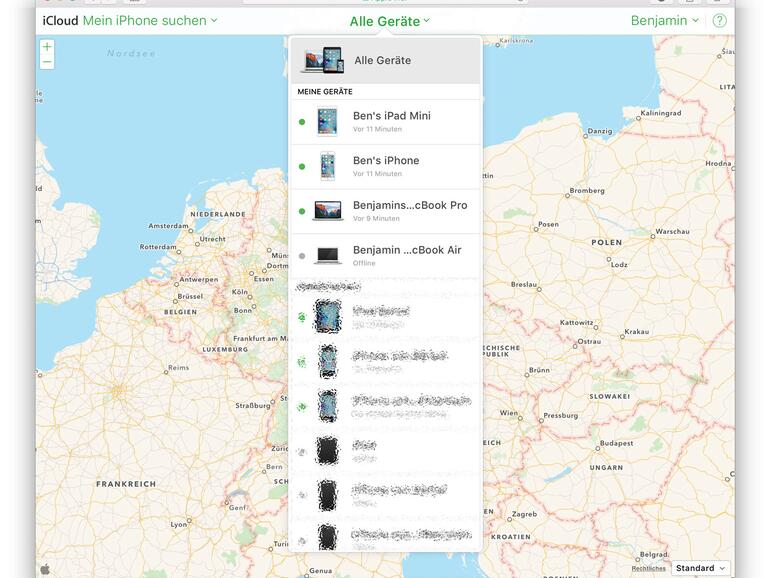Click the iCloud label in header

60,21
